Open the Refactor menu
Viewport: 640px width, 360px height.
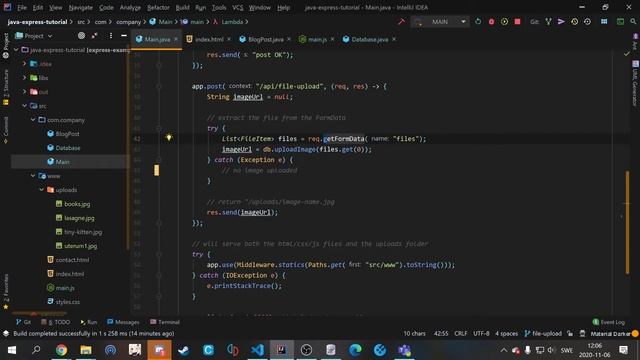(x=158, y=7)
